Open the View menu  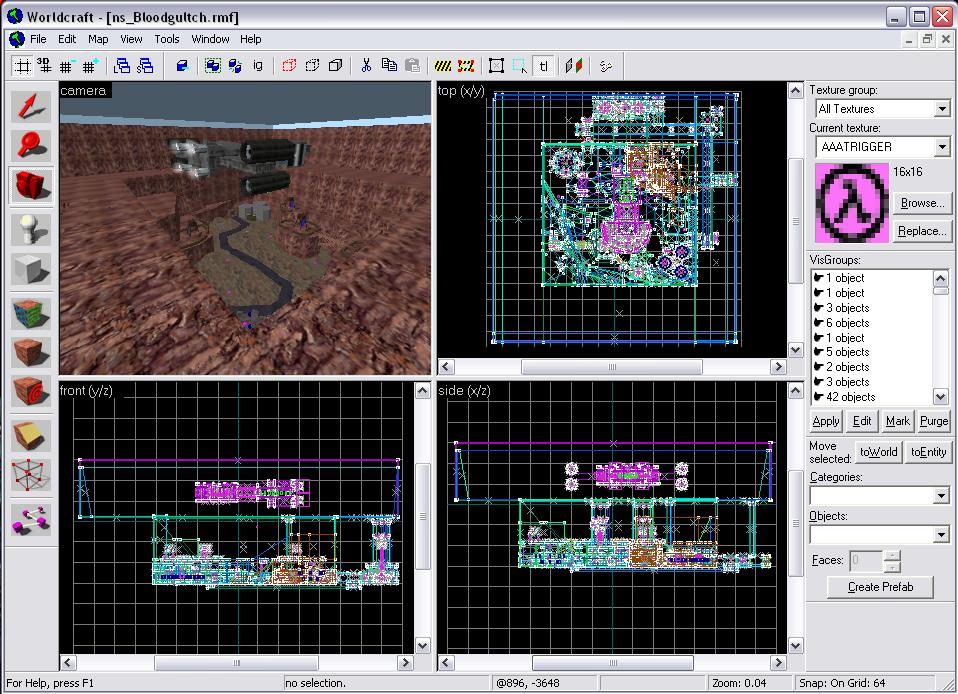pos(131,39)
